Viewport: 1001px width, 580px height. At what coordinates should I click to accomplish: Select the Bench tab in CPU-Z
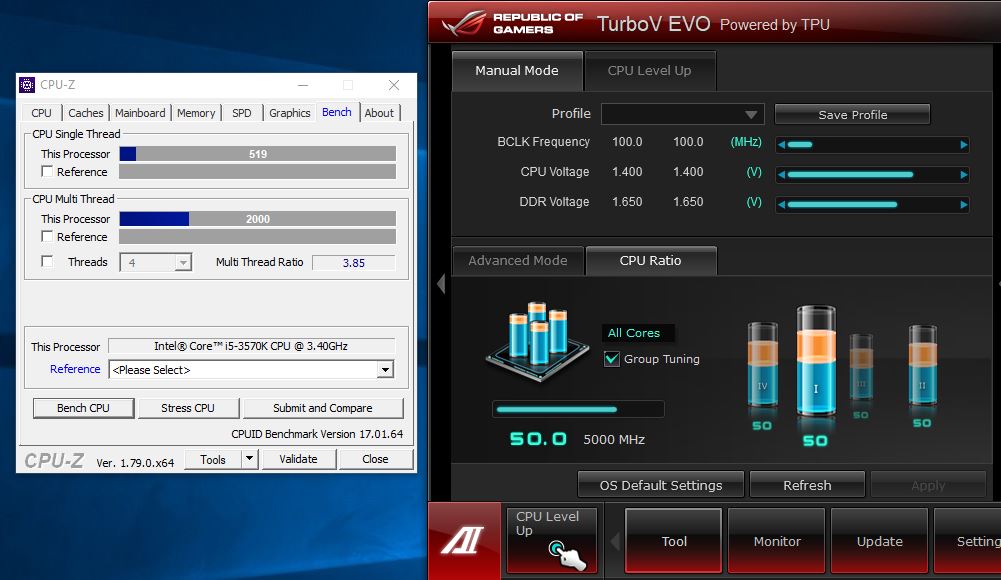[x=337, y=112]
